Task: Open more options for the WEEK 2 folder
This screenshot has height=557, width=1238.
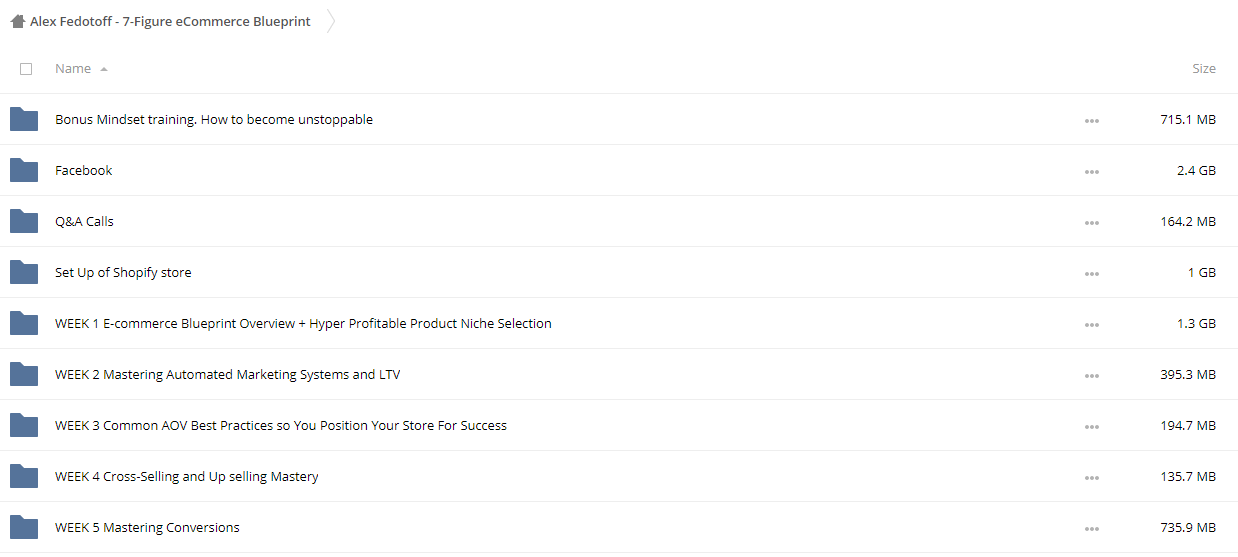Action: pos(1091,376)
